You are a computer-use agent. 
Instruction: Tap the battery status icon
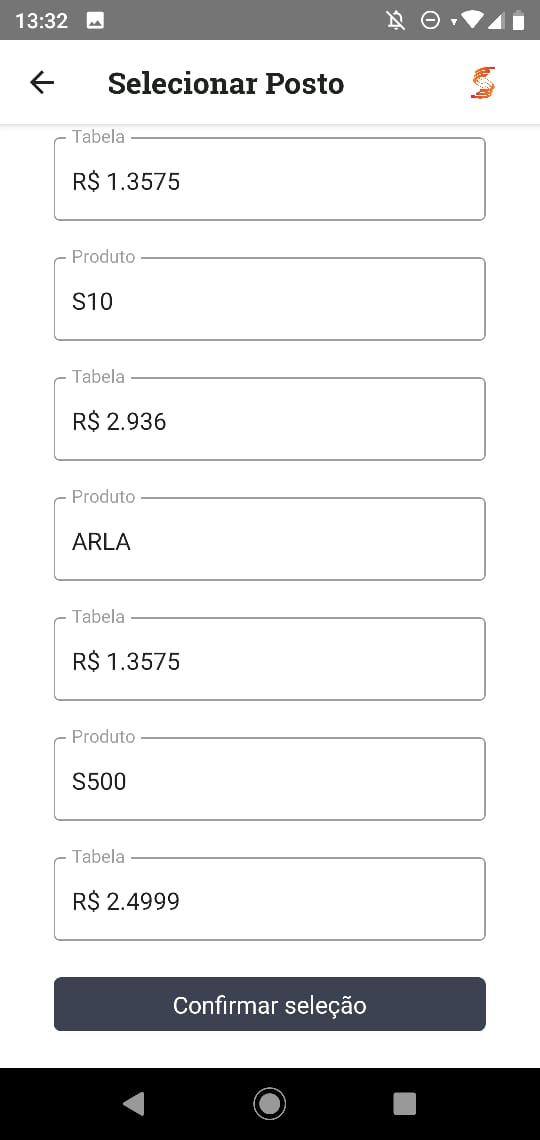pyautogui.click(x=518, y=20)
